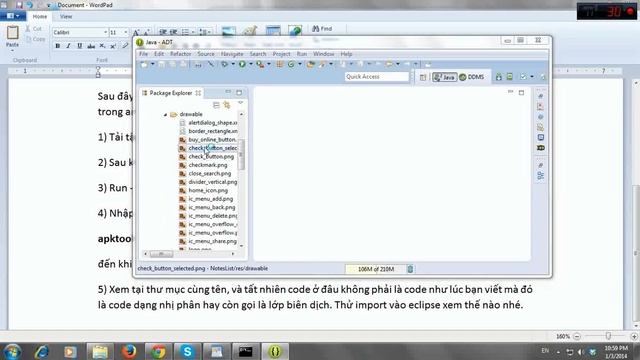Screen dimensions: 640x360
Task: Click the Package Explorer vertical scrollbar thumb
Action: pos(241,155)
